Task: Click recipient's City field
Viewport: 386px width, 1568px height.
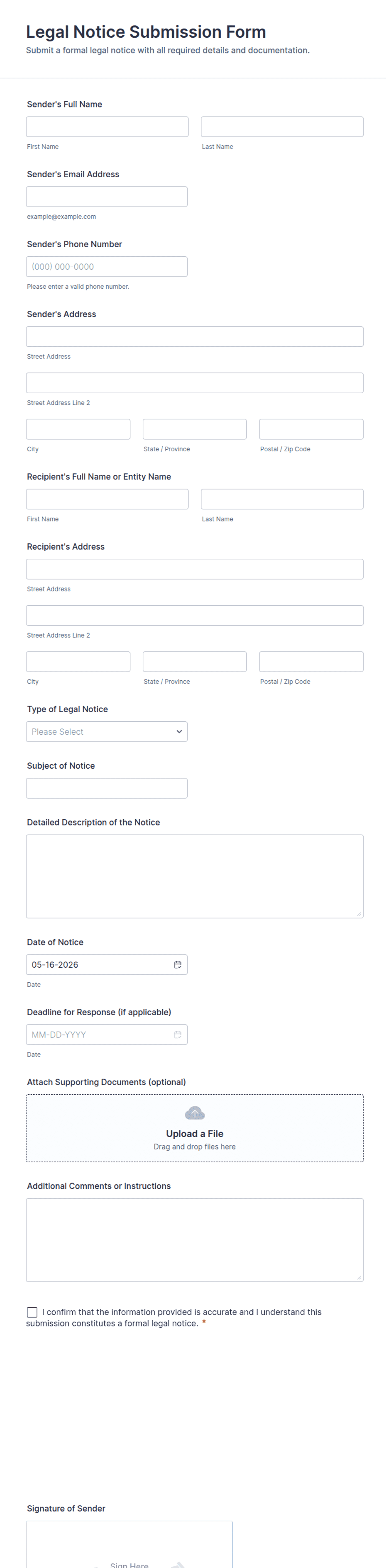Action: coord(78,662)
